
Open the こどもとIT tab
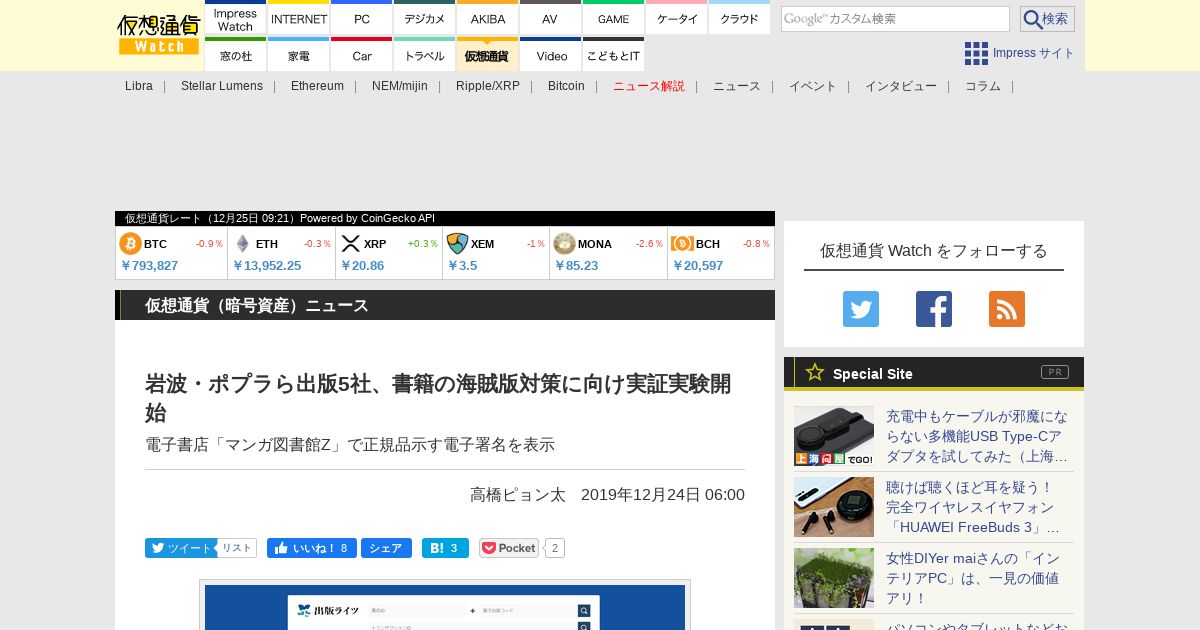[613, 55]
